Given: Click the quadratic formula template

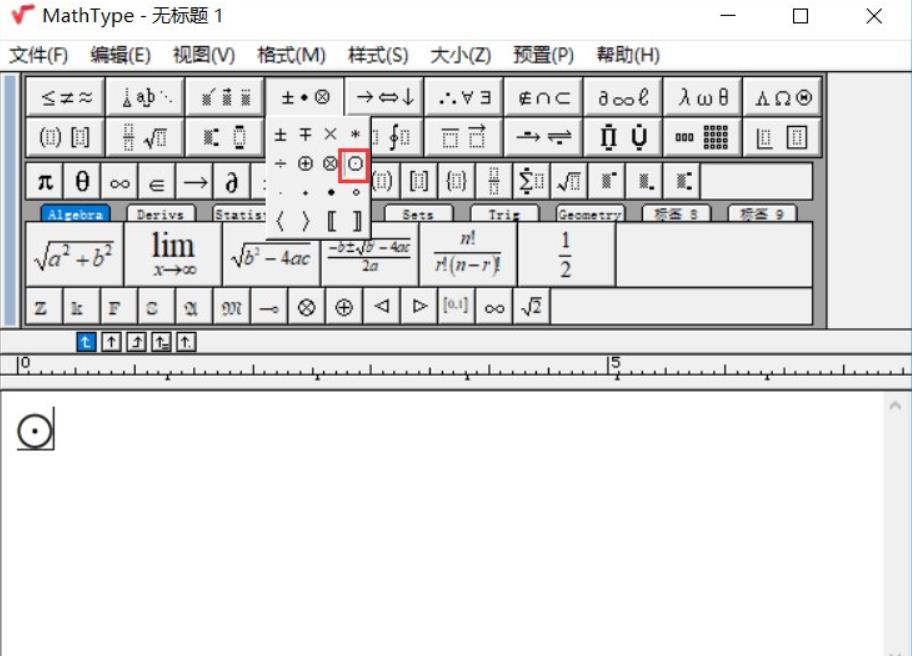Looking at the screenshot, I should pyautogui.click(x=369, y=255).
